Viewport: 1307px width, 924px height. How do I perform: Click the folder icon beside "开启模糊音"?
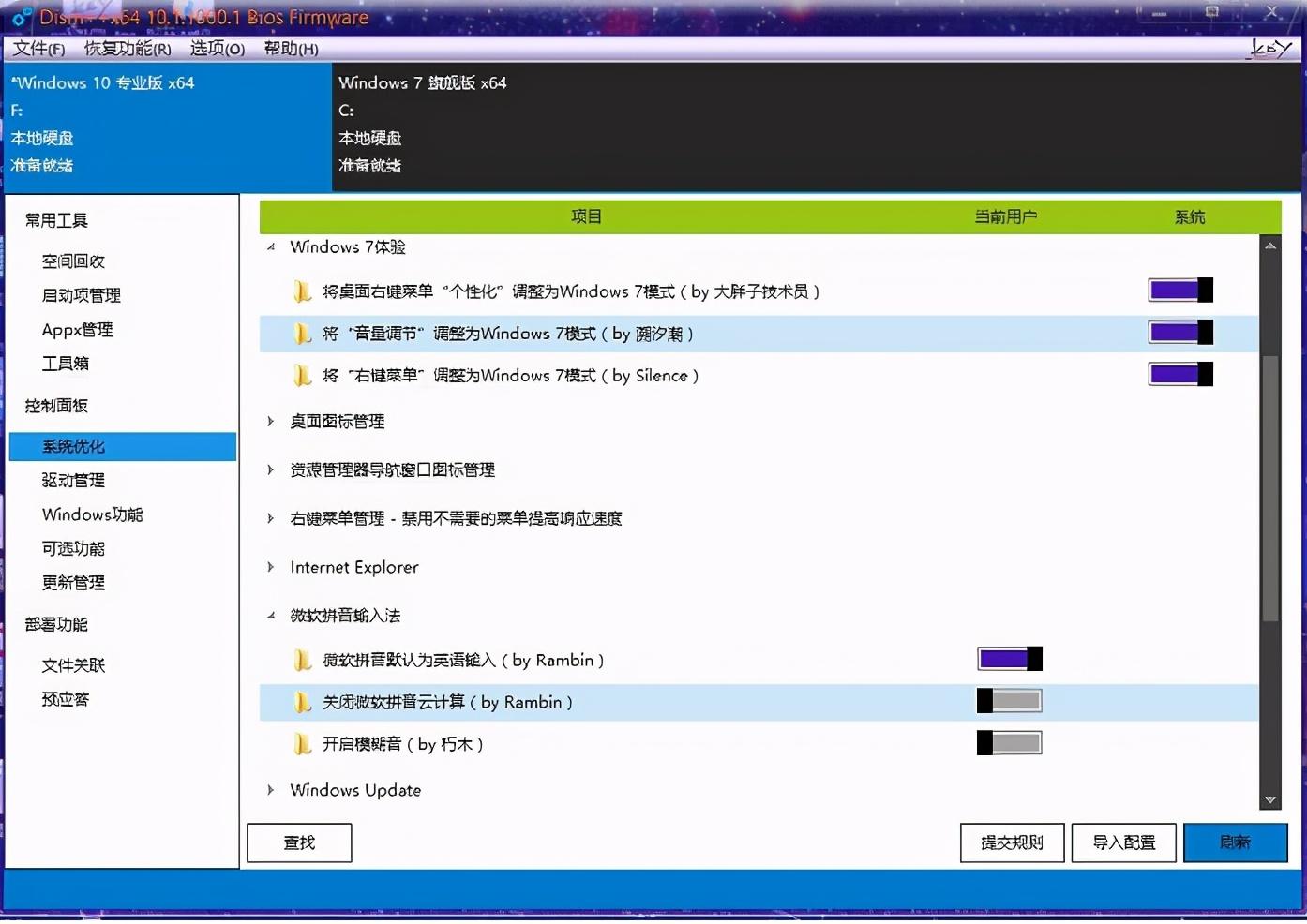302,743
